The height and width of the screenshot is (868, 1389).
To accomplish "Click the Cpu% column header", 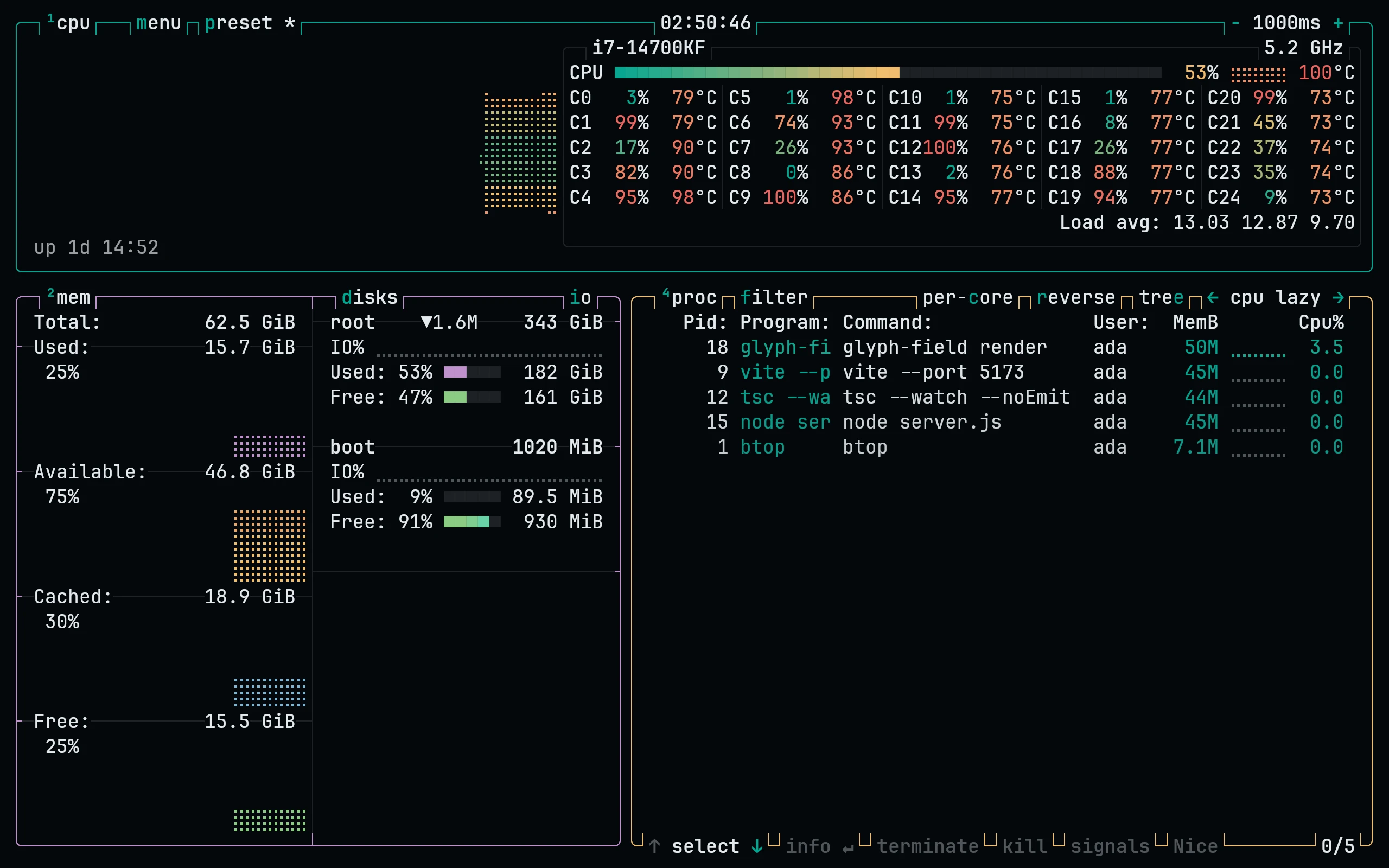I will coord(1321,322).
